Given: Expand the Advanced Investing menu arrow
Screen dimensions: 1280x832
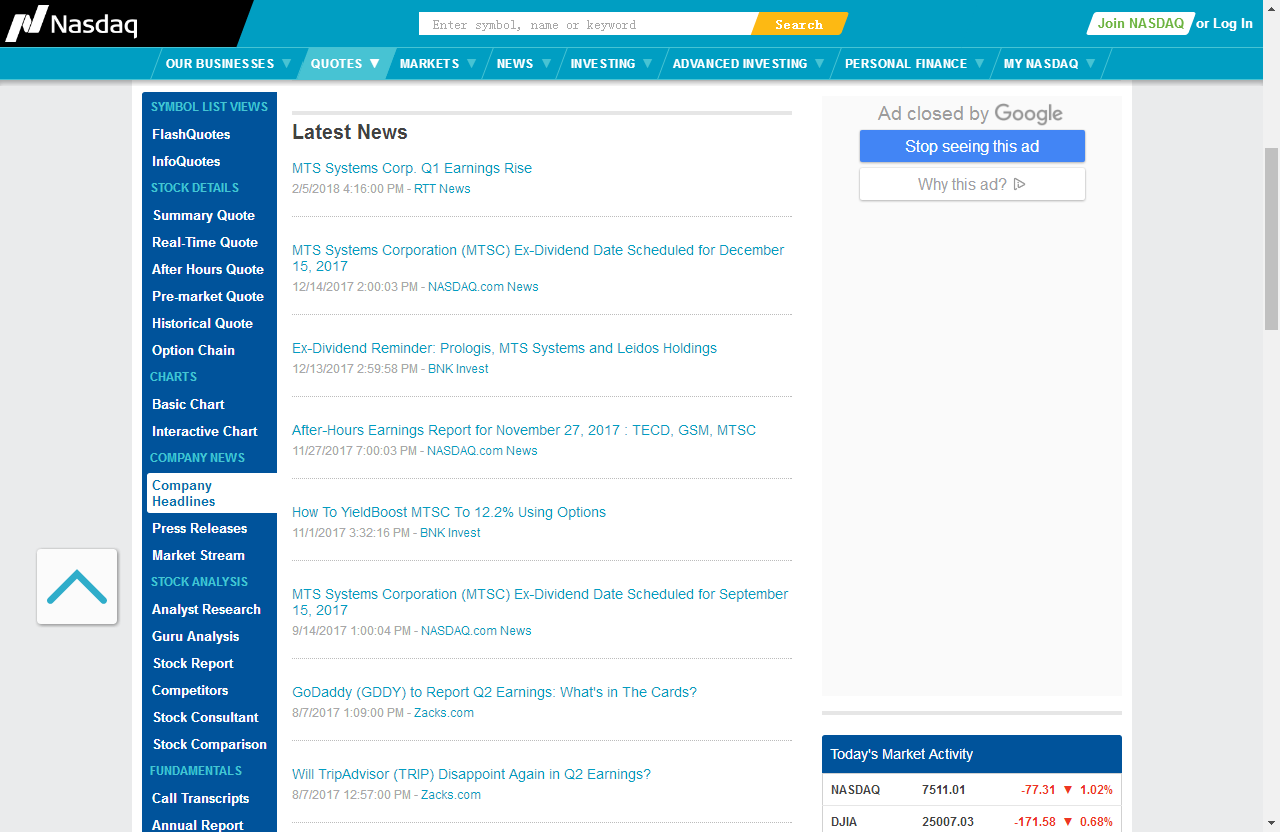Looking at the screenshot, I should point(820,63).
